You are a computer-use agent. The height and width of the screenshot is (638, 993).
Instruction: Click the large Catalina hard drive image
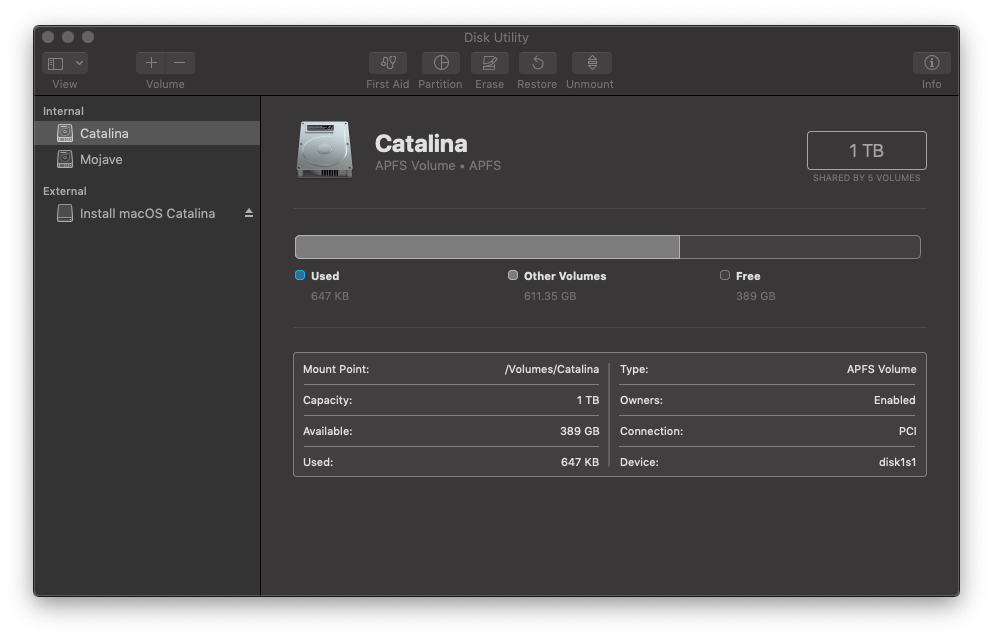324,150
